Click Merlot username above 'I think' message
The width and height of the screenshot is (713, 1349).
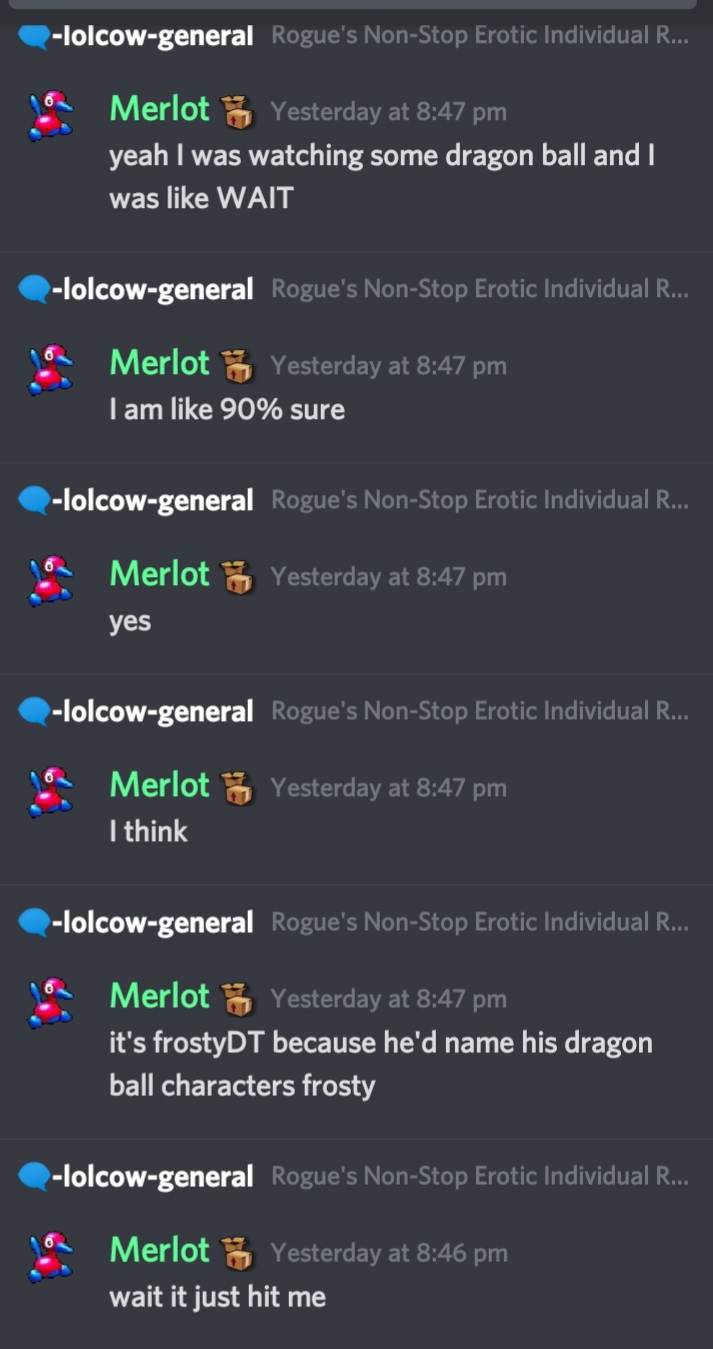point(160,785)
